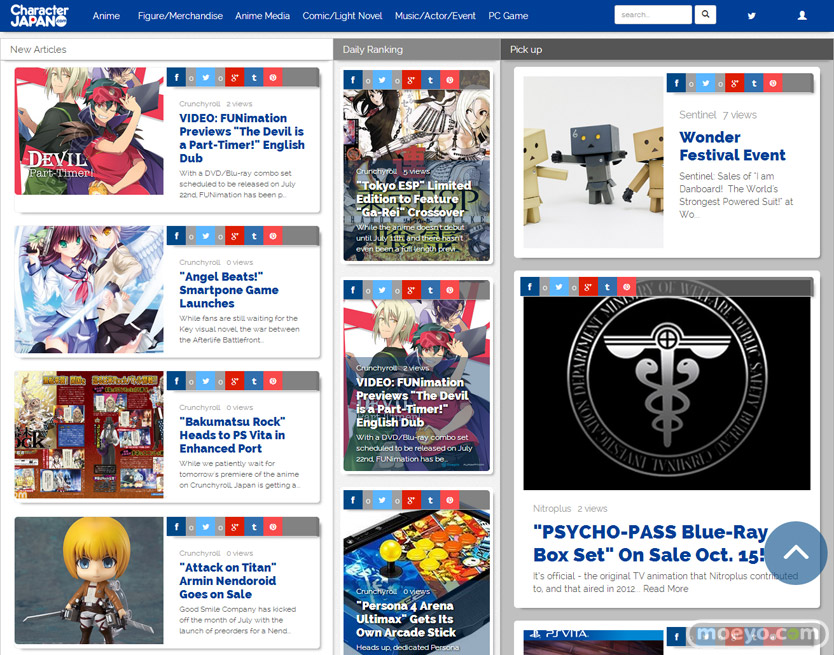The image size is (834, 655).
Task: Share the Angel Beats article on Google+
Action: click(x=234, y=236)
